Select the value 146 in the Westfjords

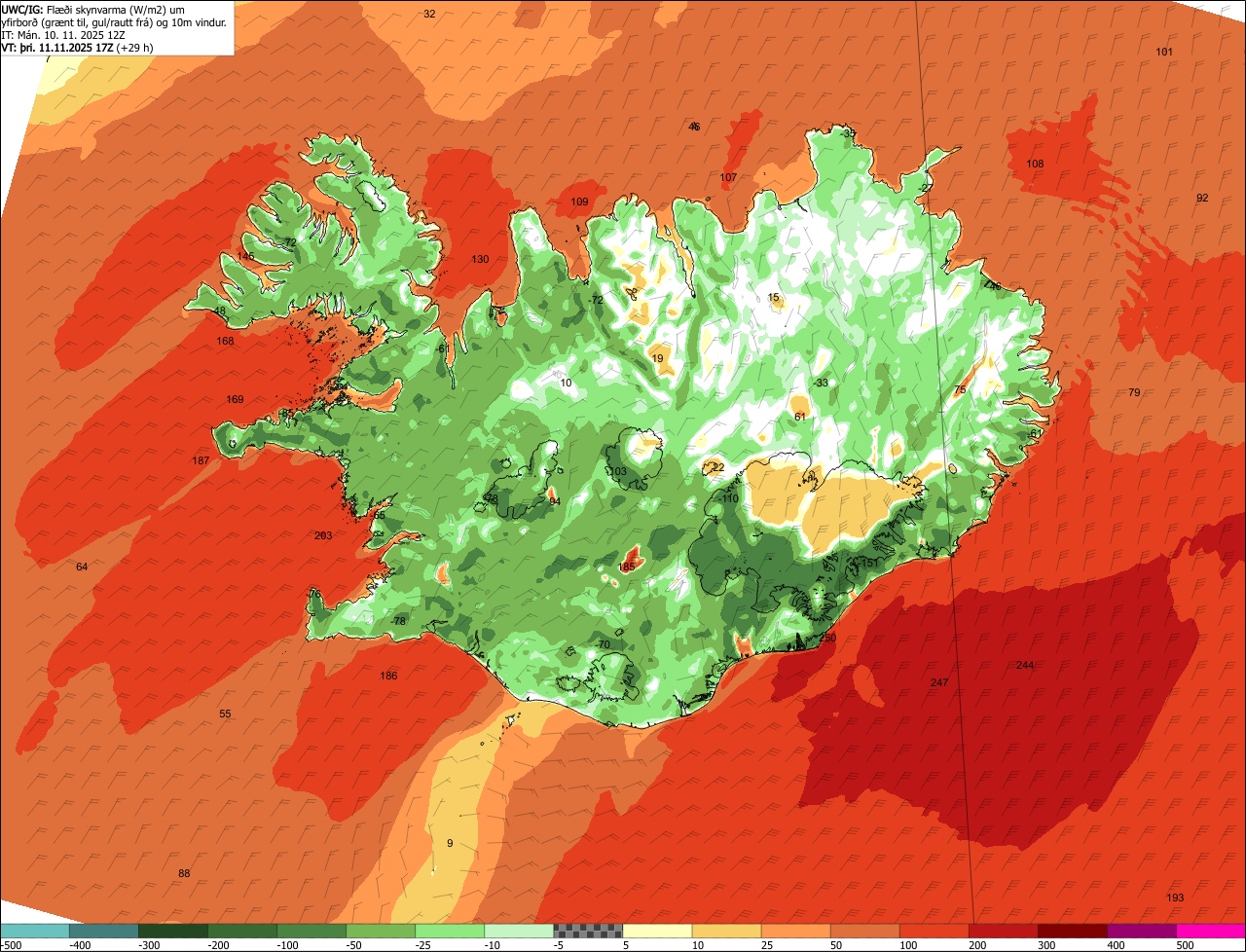245,256
